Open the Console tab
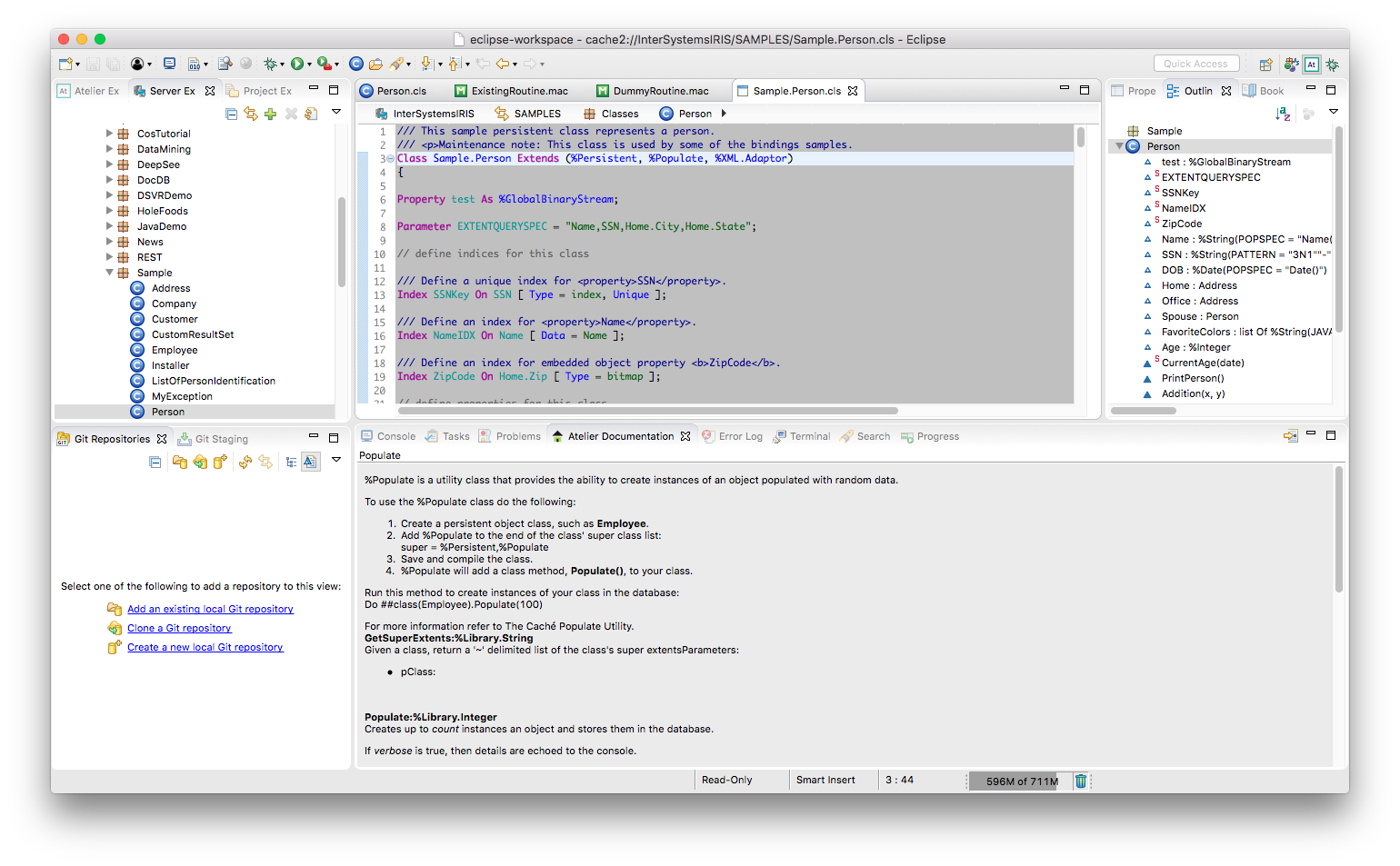This screenshot has width=1400, height=866. [388, 436]
